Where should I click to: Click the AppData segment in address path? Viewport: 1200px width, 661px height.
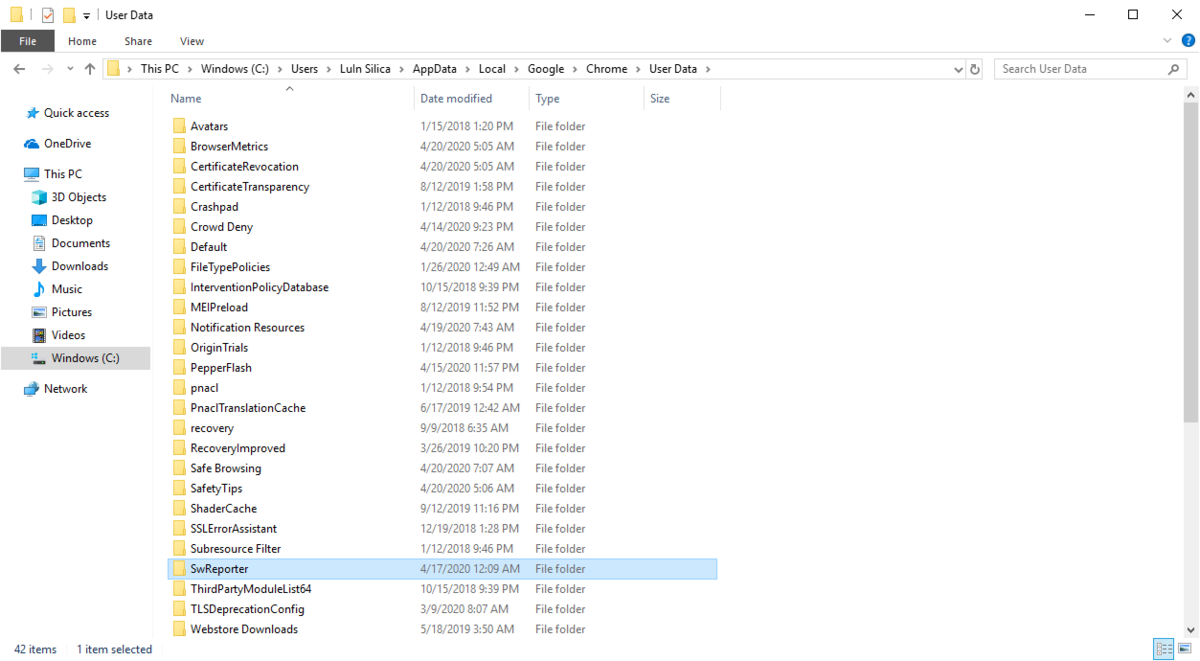(x=434, y=69)
